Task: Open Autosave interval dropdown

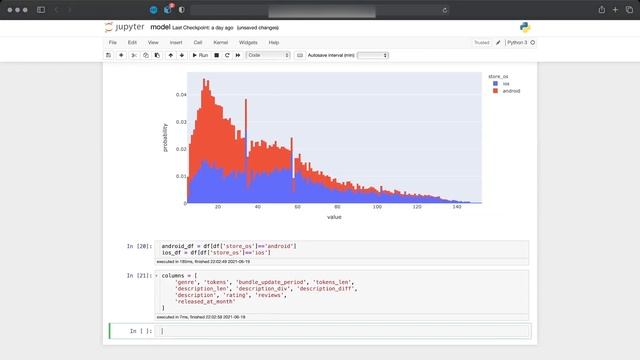Action: (x=373, y=55)
